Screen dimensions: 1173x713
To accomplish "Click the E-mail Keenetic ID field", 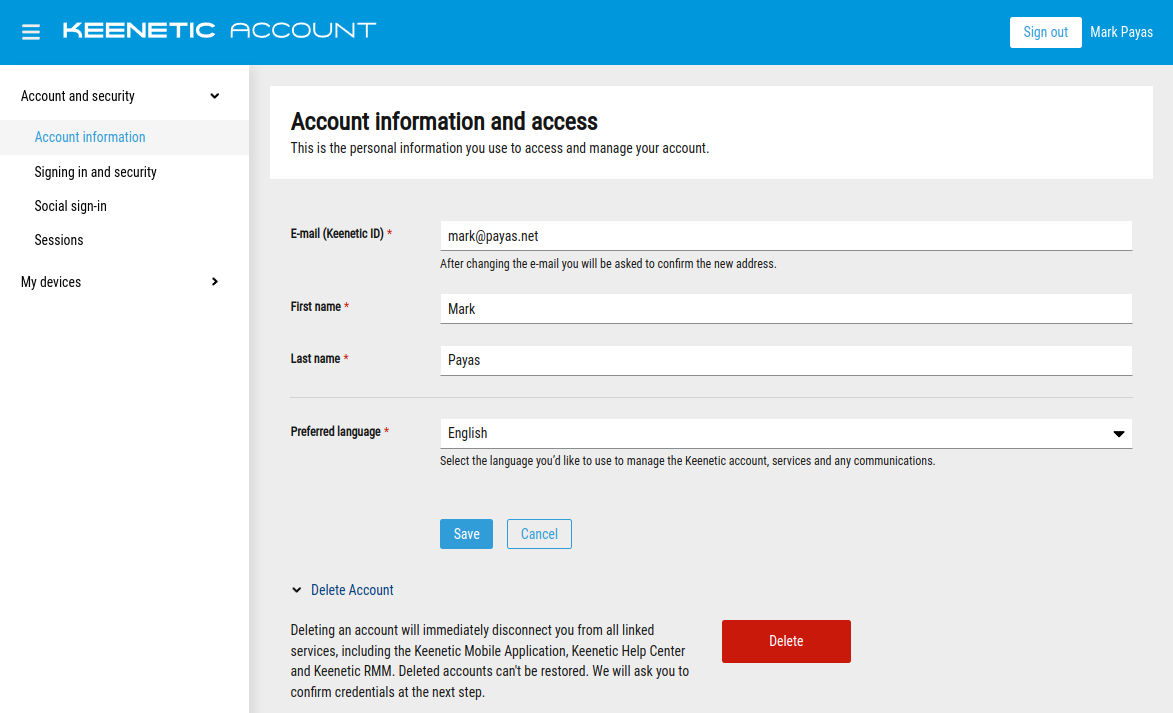I will pyautogui.click(x=785, y=236).
